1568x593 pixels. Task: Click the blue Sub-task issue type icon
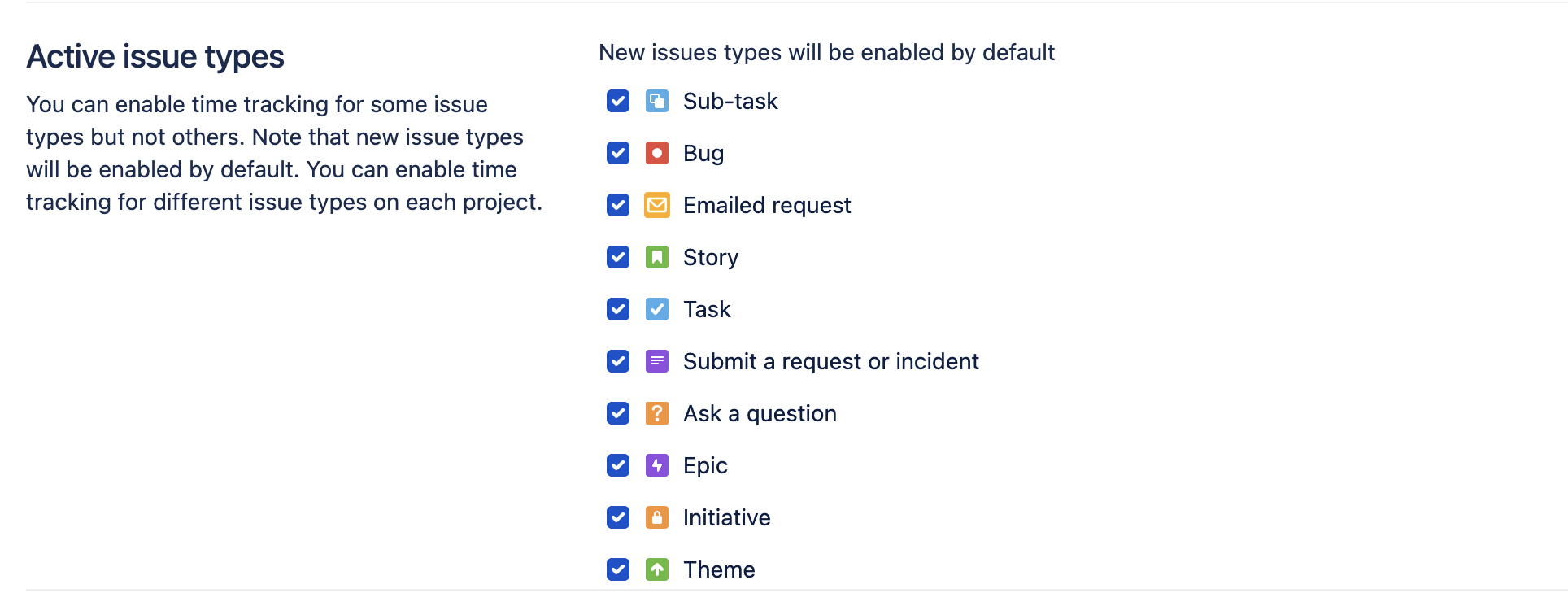pos(656,101)
